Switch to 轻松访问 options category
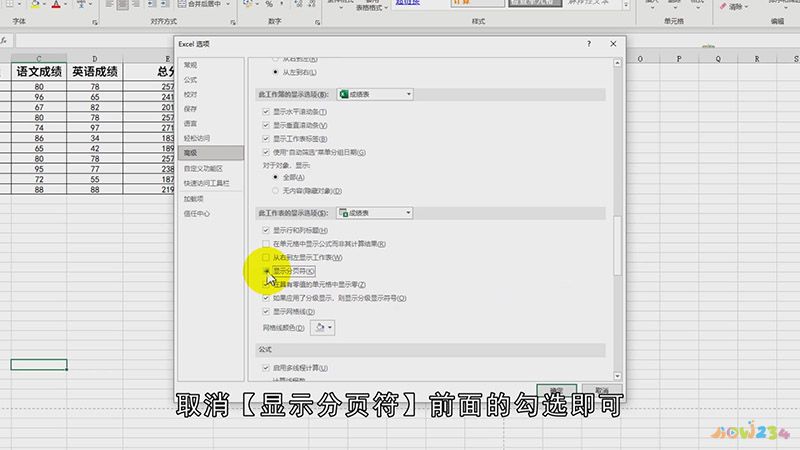Screen dimensions: 800x450 tap(211, 138)
